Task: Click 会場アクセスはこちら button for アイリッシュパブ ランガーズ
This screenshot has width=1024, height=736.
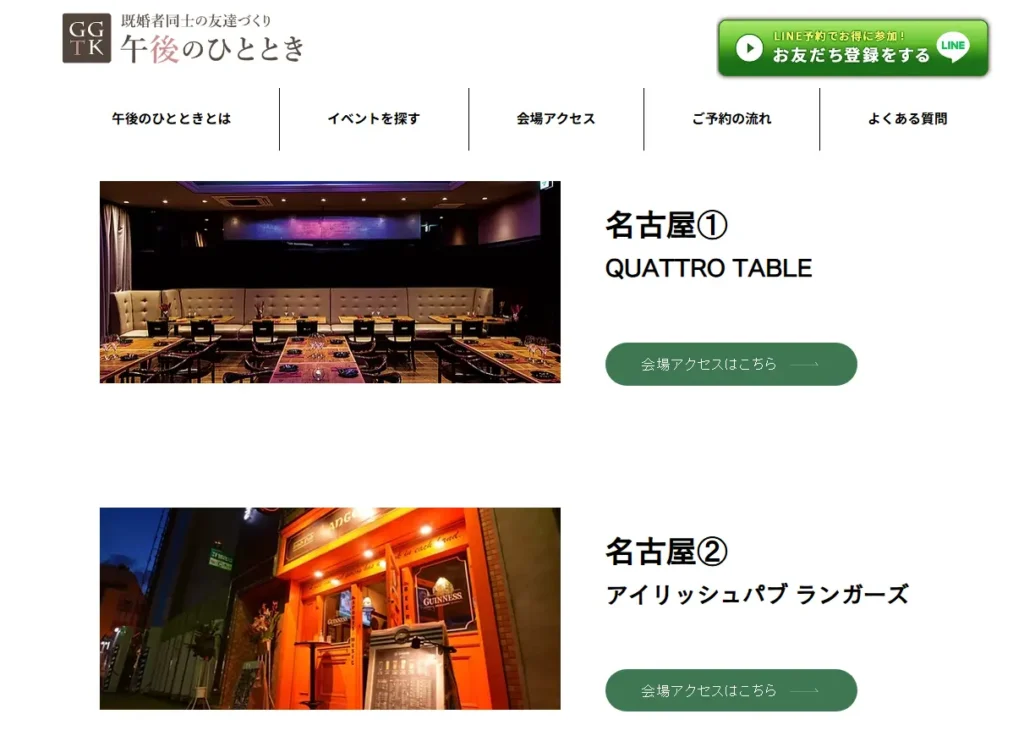Action: click(731, 690)
